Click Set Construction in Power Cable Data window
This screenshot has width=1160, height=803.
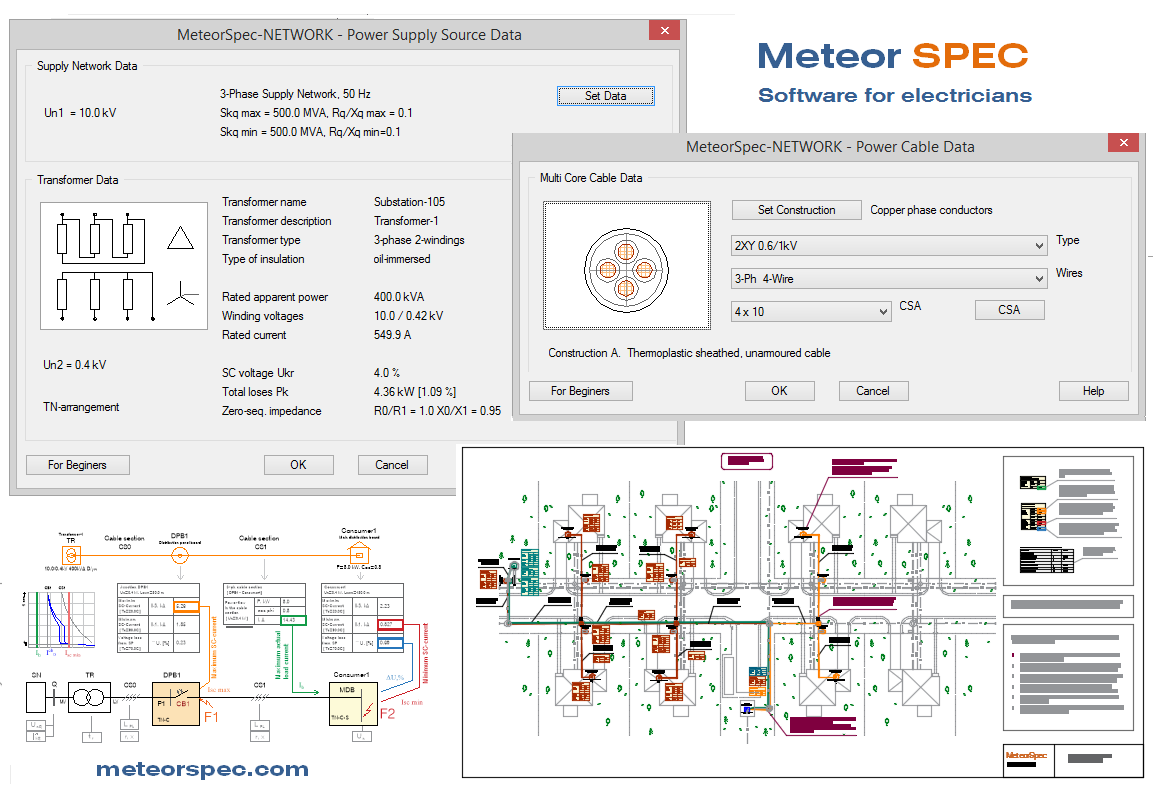tap(796, 210)
